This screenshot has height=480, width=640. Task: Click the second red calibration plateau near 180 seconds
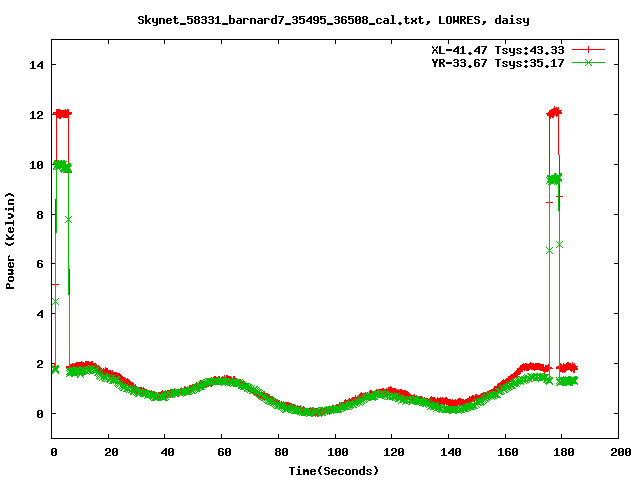point(554,112)
